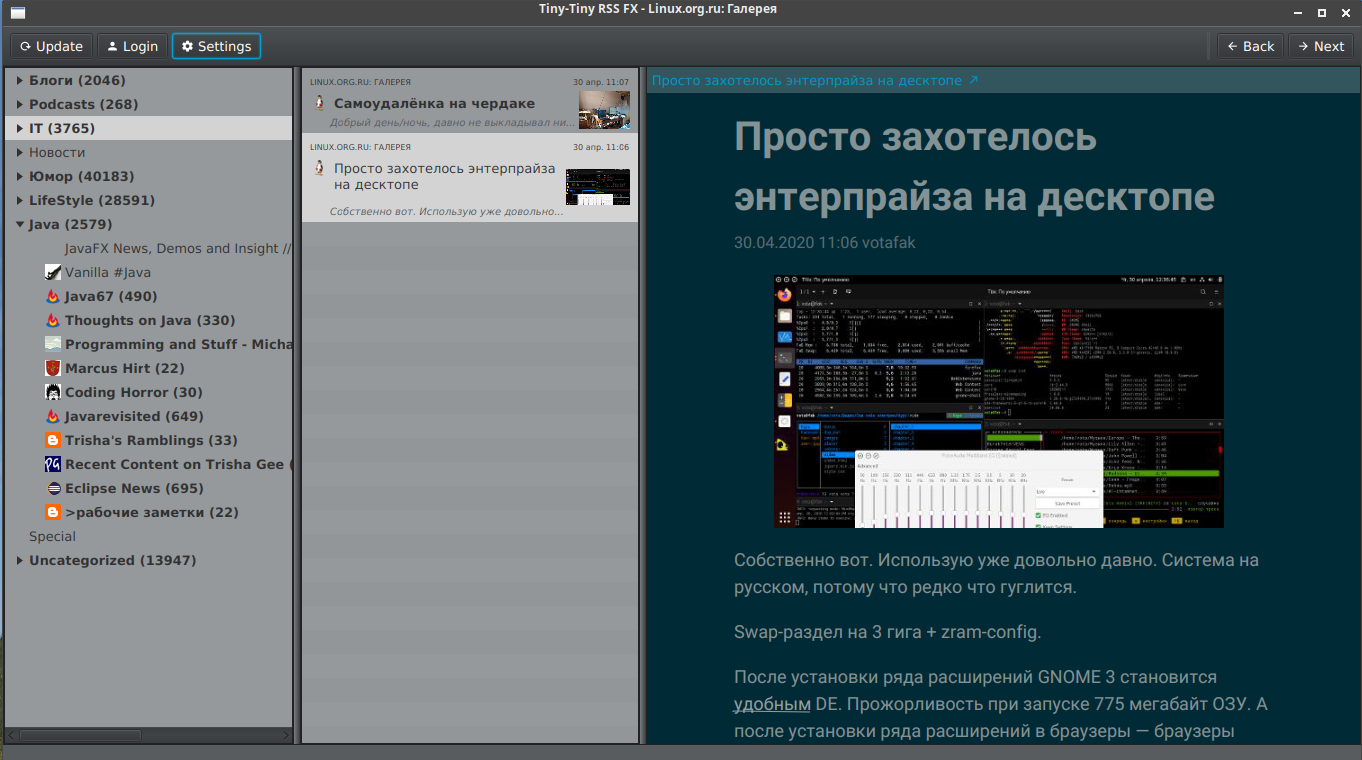Screen dimensions: 1362x760
Task: Select the Recent Content on Trisha Gee feed label
Action: pyautogui.click(x=178, y=464)
